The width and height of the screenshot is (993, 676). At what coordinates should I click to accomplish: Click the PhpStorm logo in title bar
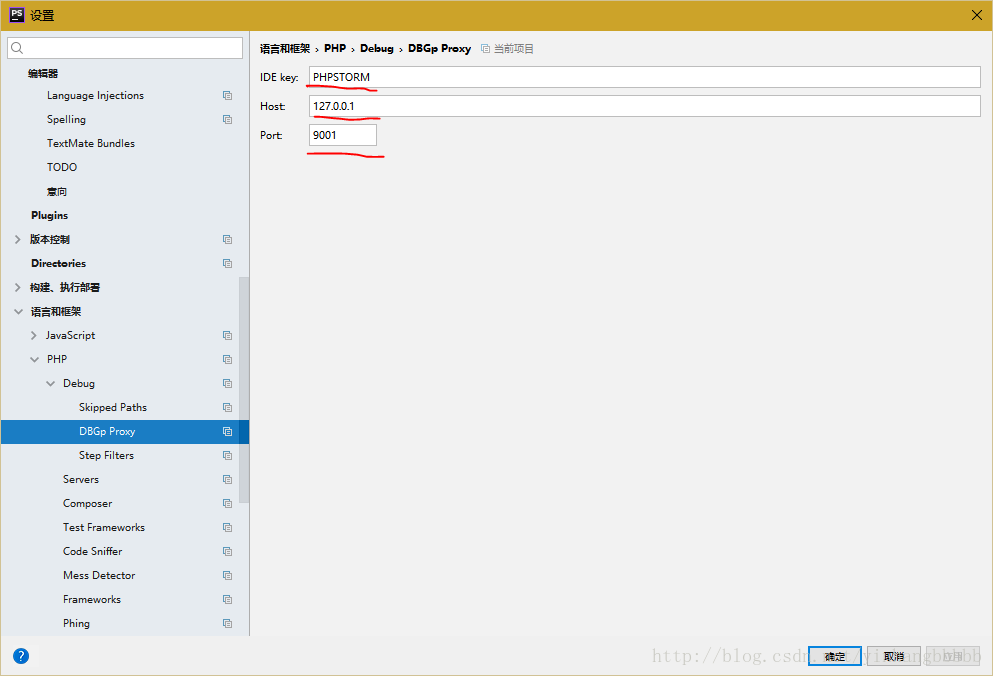pyautogui.click(x=17, y=15)
